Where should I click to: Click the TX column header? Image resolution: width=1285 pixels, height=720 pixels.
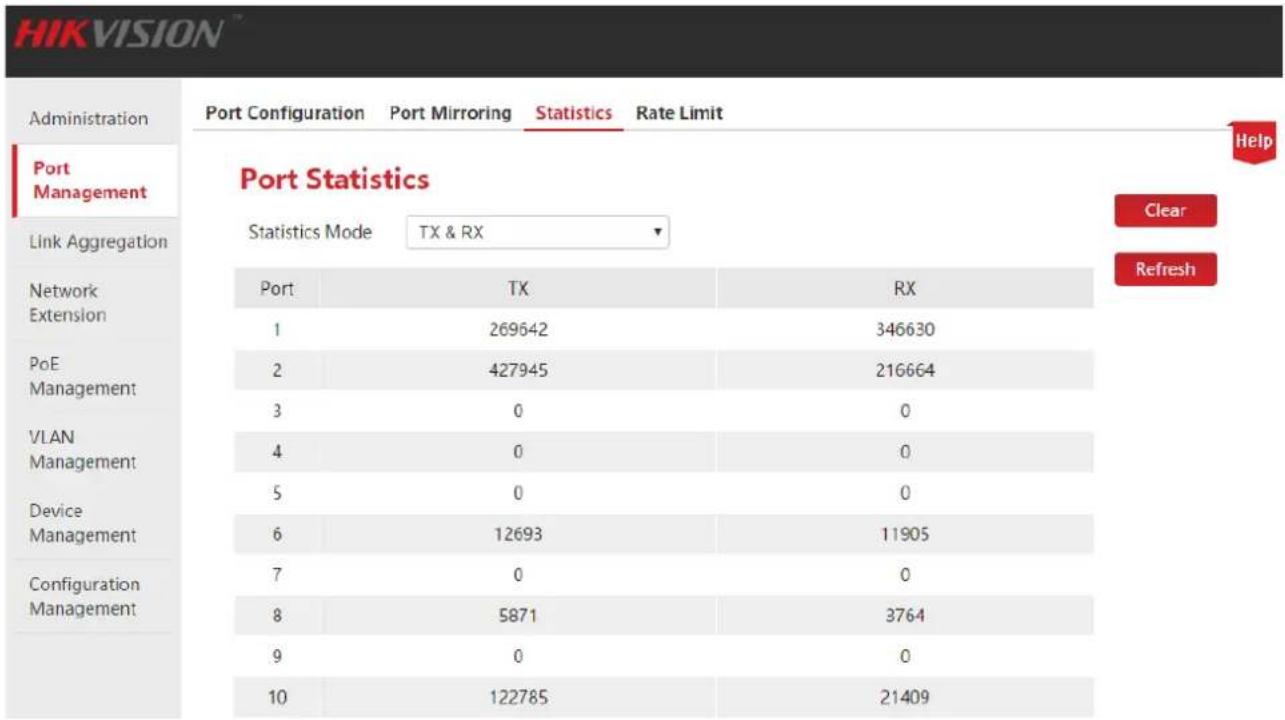(518, 289)
